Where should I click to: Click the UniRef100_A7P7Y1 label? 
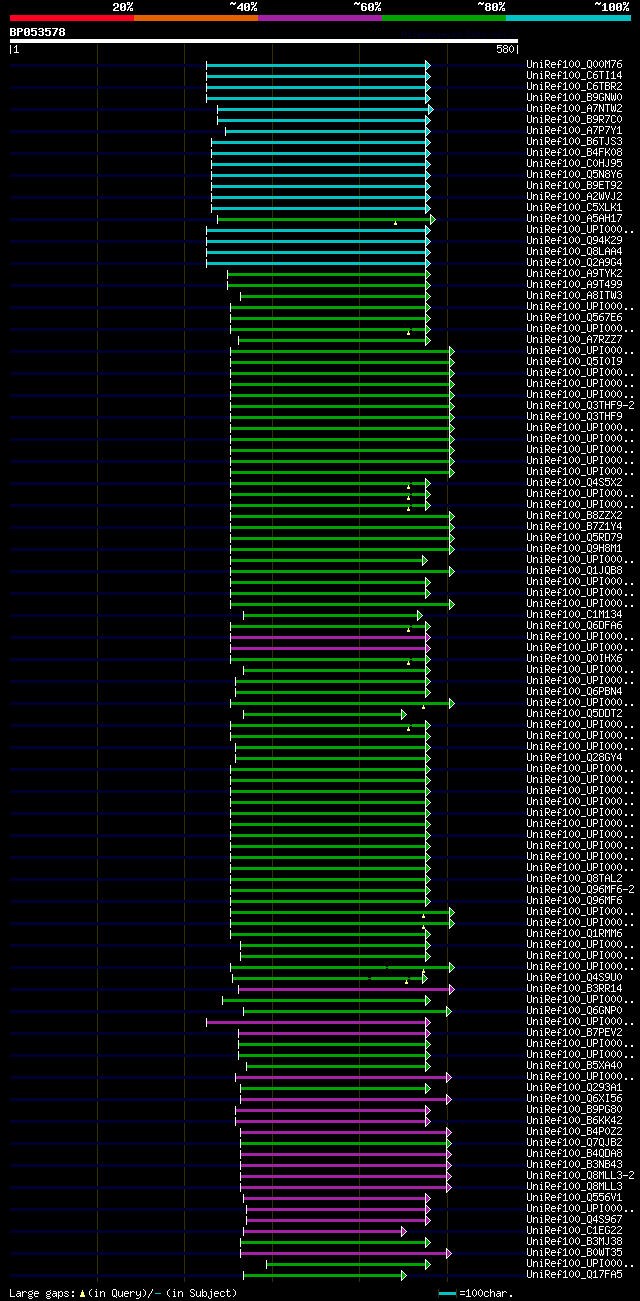coord(574,131)
